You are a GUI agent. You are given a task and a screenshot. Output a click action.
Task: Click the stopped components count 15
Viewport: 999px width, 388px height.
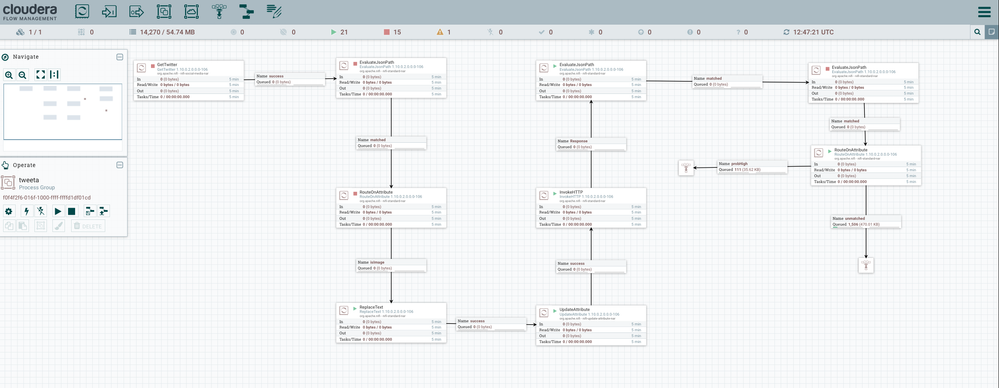click(x=392, y=32)
